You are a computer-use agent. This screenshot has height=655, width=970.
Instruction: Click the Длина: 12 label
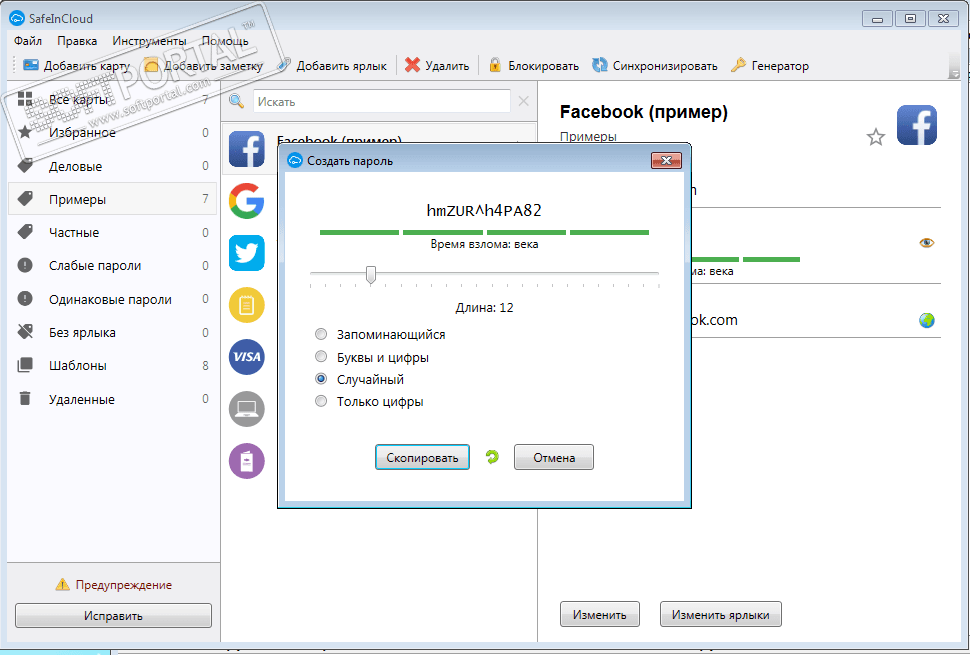(484, 307)
